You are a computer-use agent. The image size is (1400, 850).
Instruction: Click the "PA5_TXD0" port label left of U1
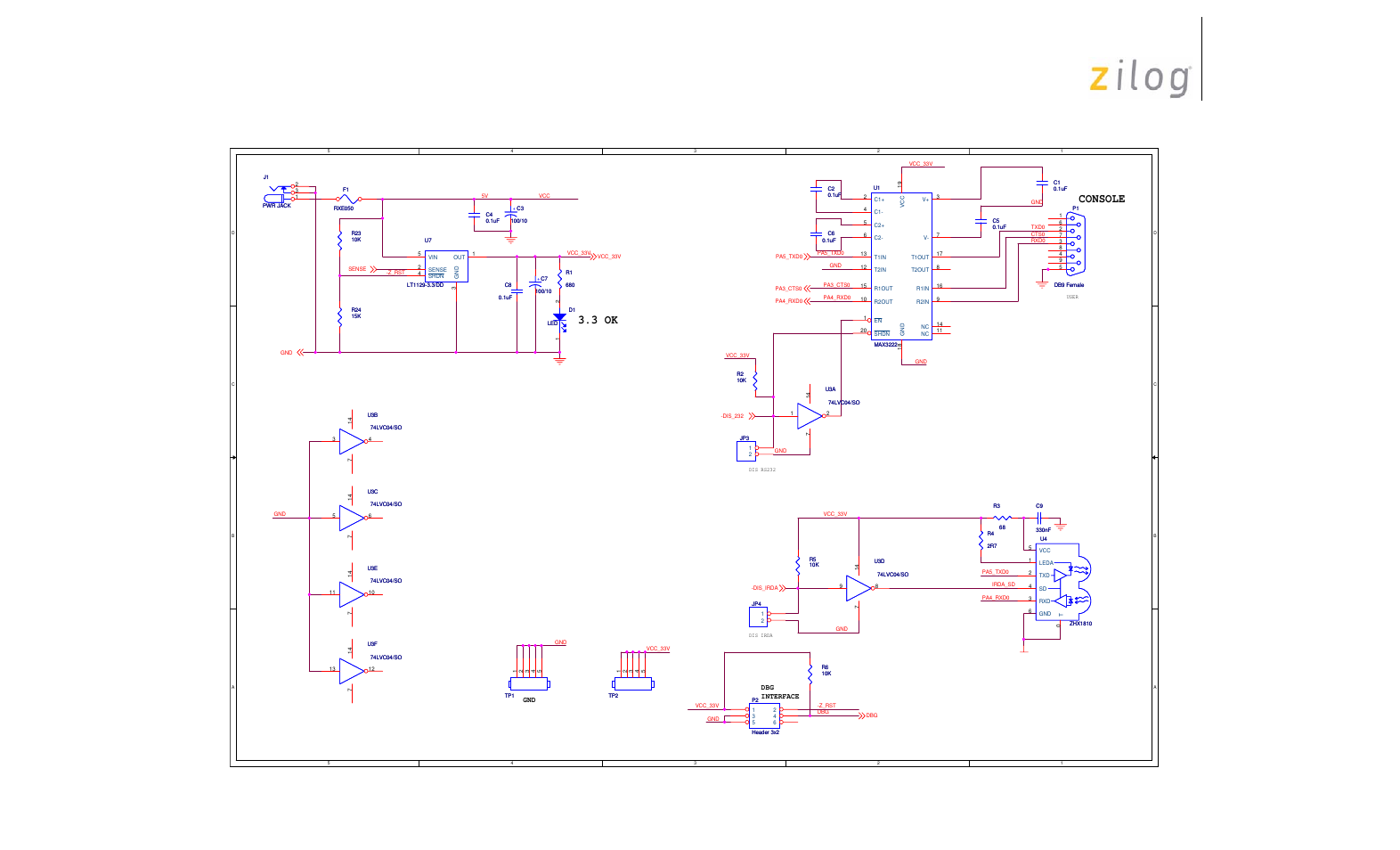(789, 257)
